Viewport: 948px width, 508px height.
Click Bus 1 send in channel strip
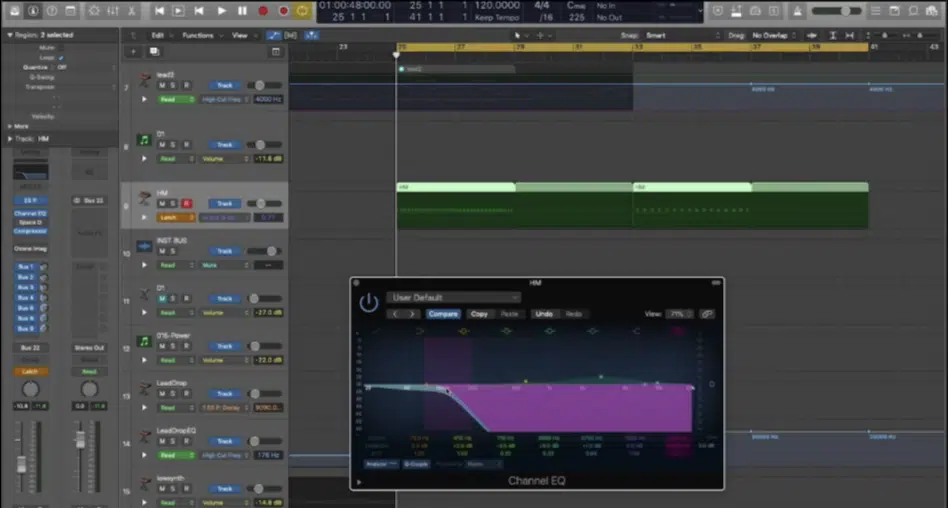pos(26,266)
